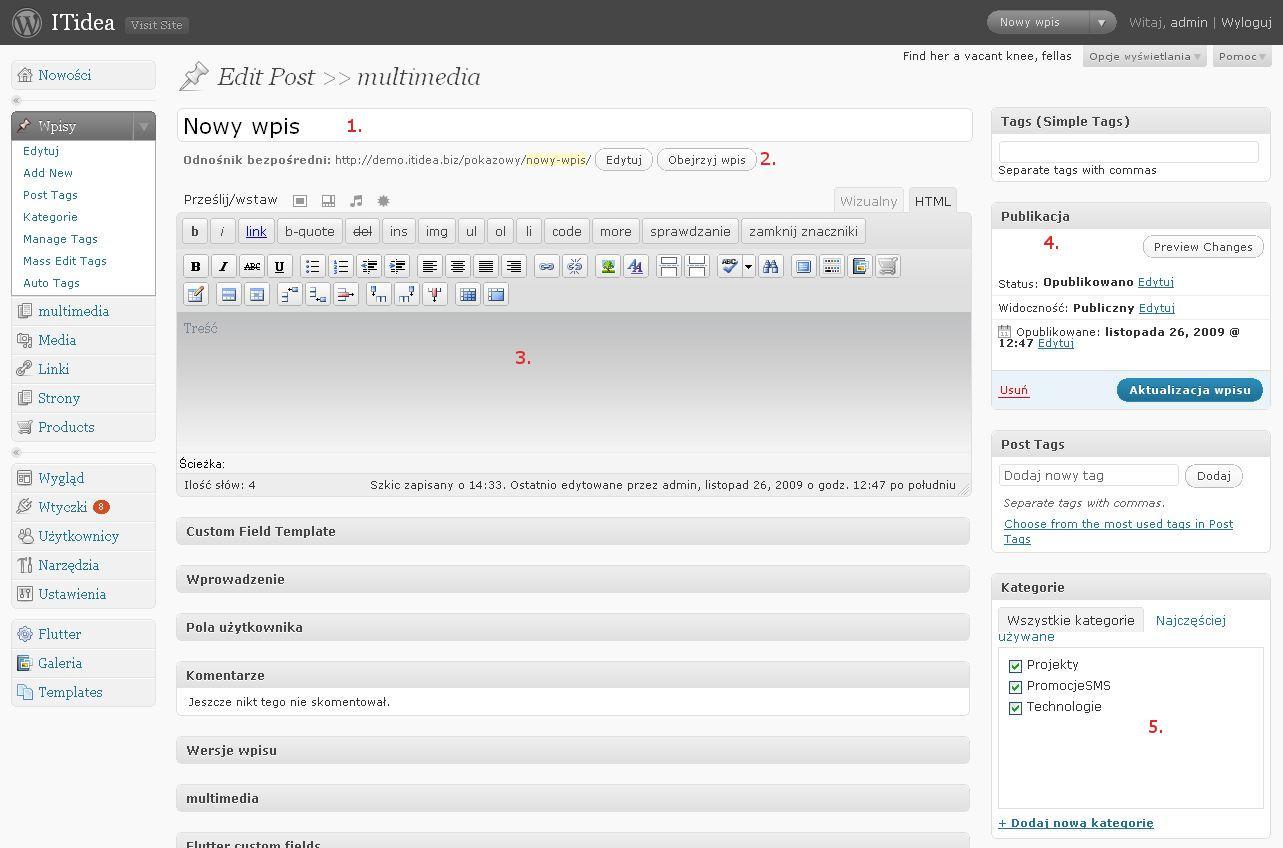
Task: Open spellcheck language dropdown arrow
Action: pos(748,266)
